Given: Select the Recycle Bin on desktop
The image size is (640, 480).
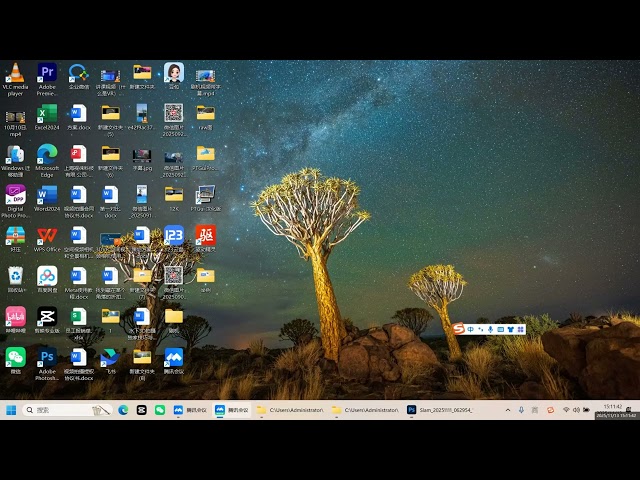Looking at the screenshot, I should click(x=15, y=280).
